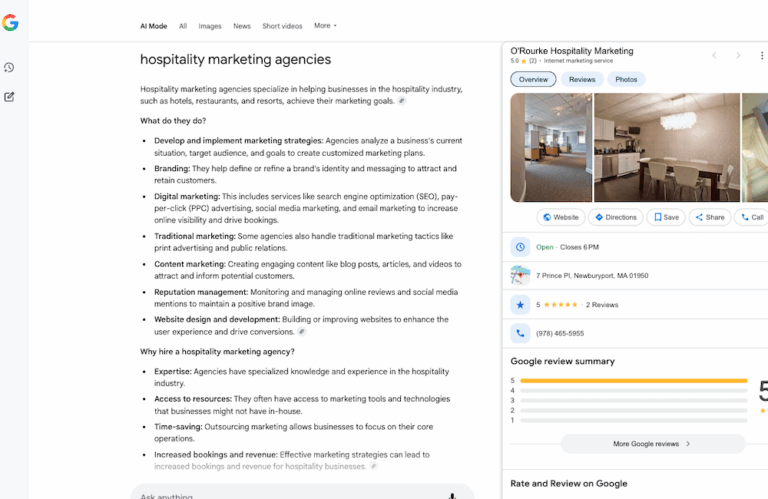Click the 'What do they do?' subheading
Screen dimensions: 768x499
click(173, 120)
